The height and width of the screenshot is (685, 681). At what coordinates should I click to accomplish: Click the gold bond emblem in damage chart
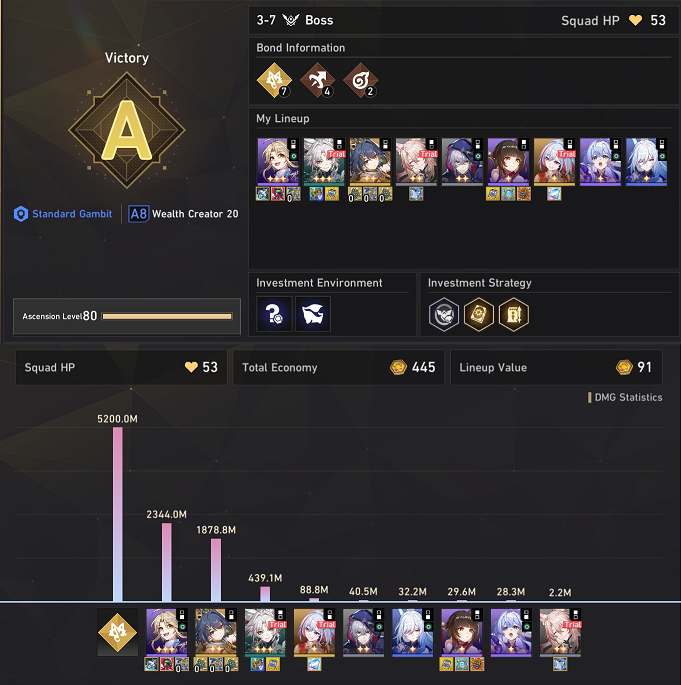[118, 632]
